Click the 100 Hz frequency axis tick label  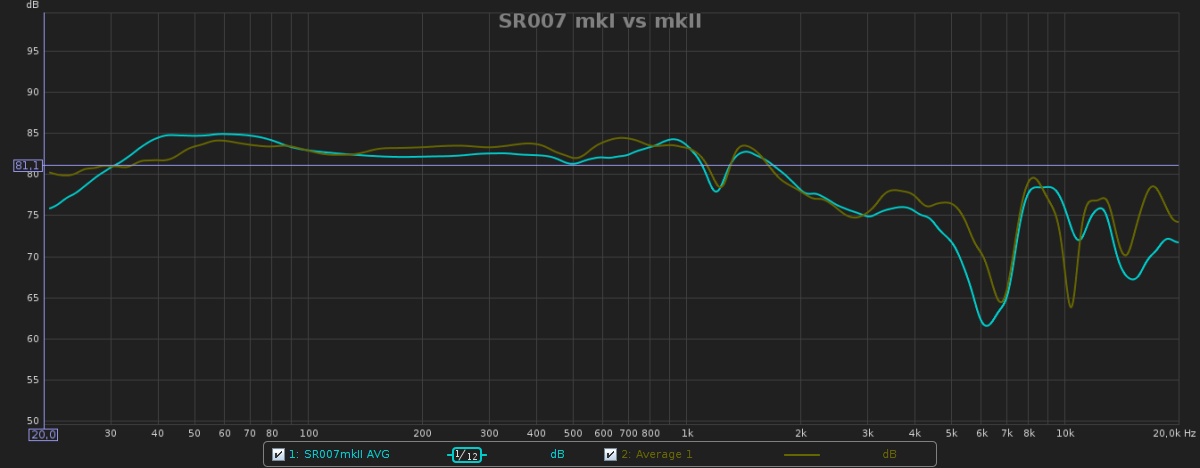(x=309, y=434)
